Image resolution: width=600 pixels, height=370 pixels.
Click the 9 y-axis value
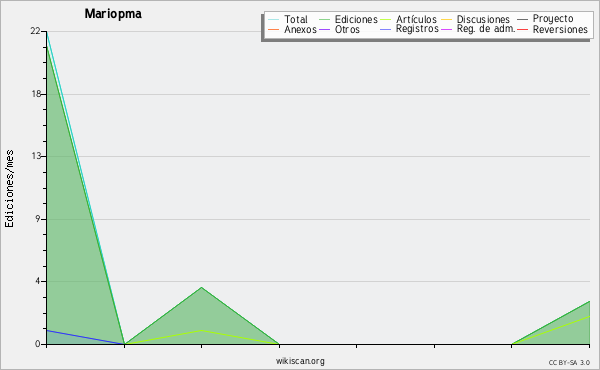(x=38, y=219)
